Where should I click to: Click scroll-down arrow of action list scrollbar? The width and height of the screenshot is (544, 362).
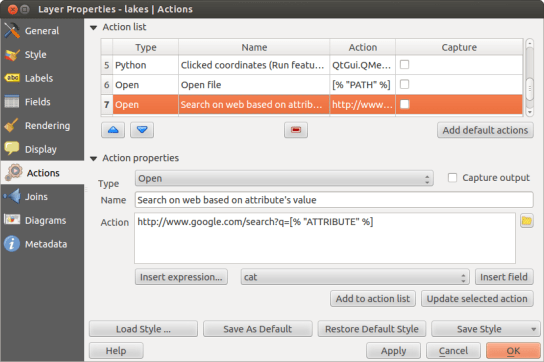pyautogui.click(x=529, y=112)
